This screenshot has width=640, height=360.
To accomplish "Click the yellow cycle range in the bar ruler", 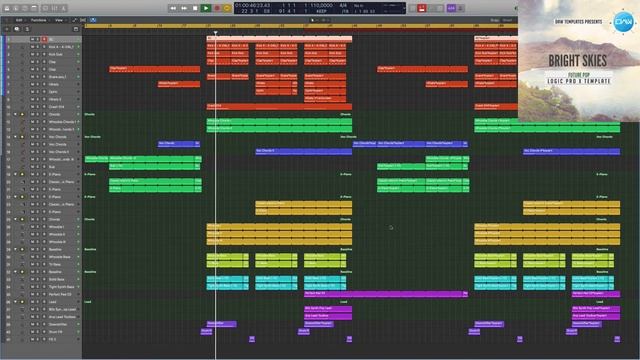I will 301,26.
